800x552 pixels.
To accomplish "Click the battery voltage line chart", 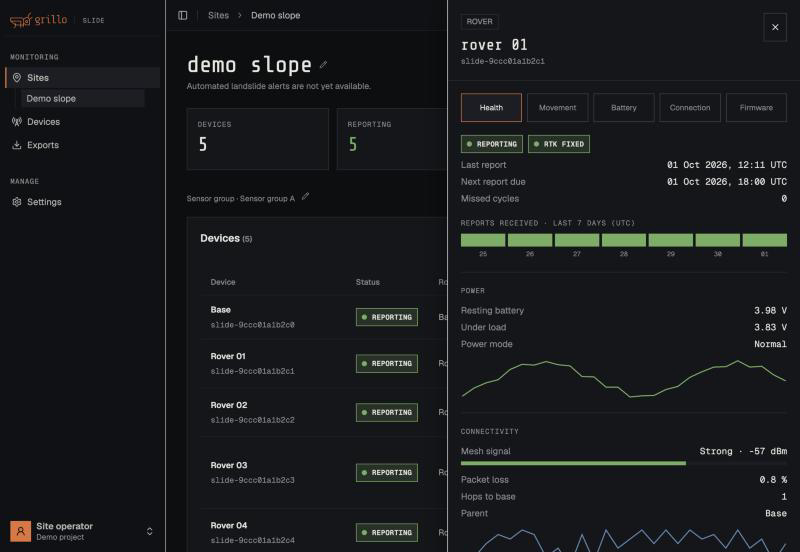I will coord(623,379).
